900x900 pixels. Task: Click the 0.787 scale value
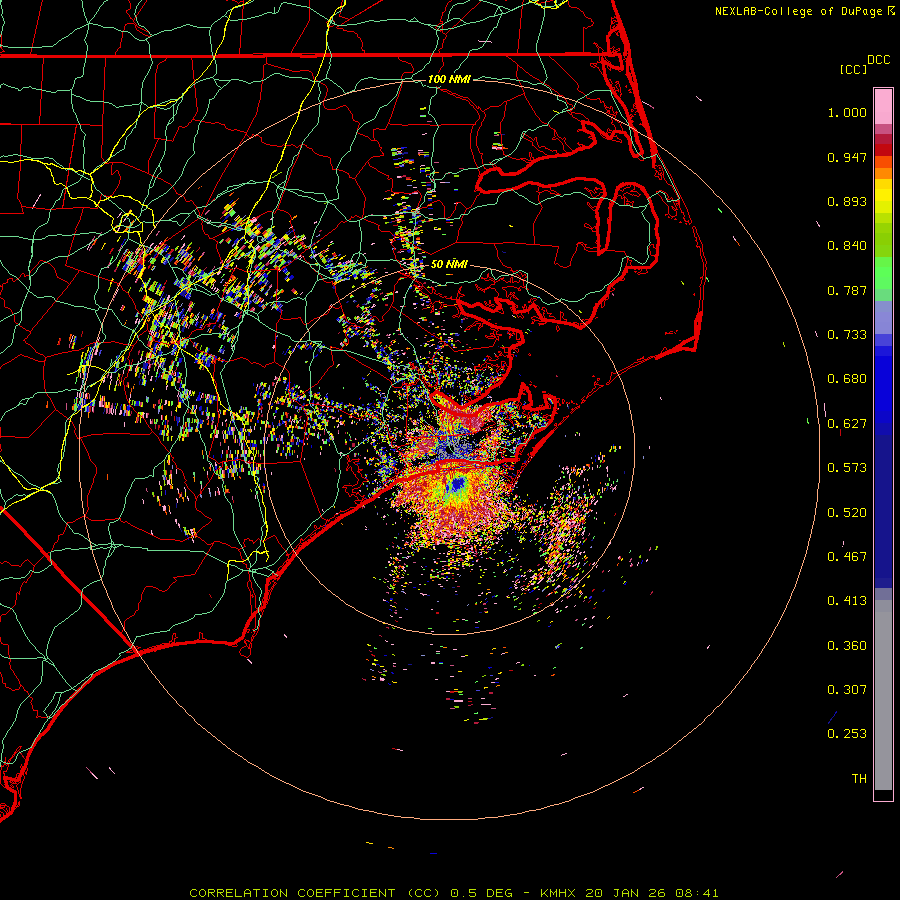click(847, 290)
